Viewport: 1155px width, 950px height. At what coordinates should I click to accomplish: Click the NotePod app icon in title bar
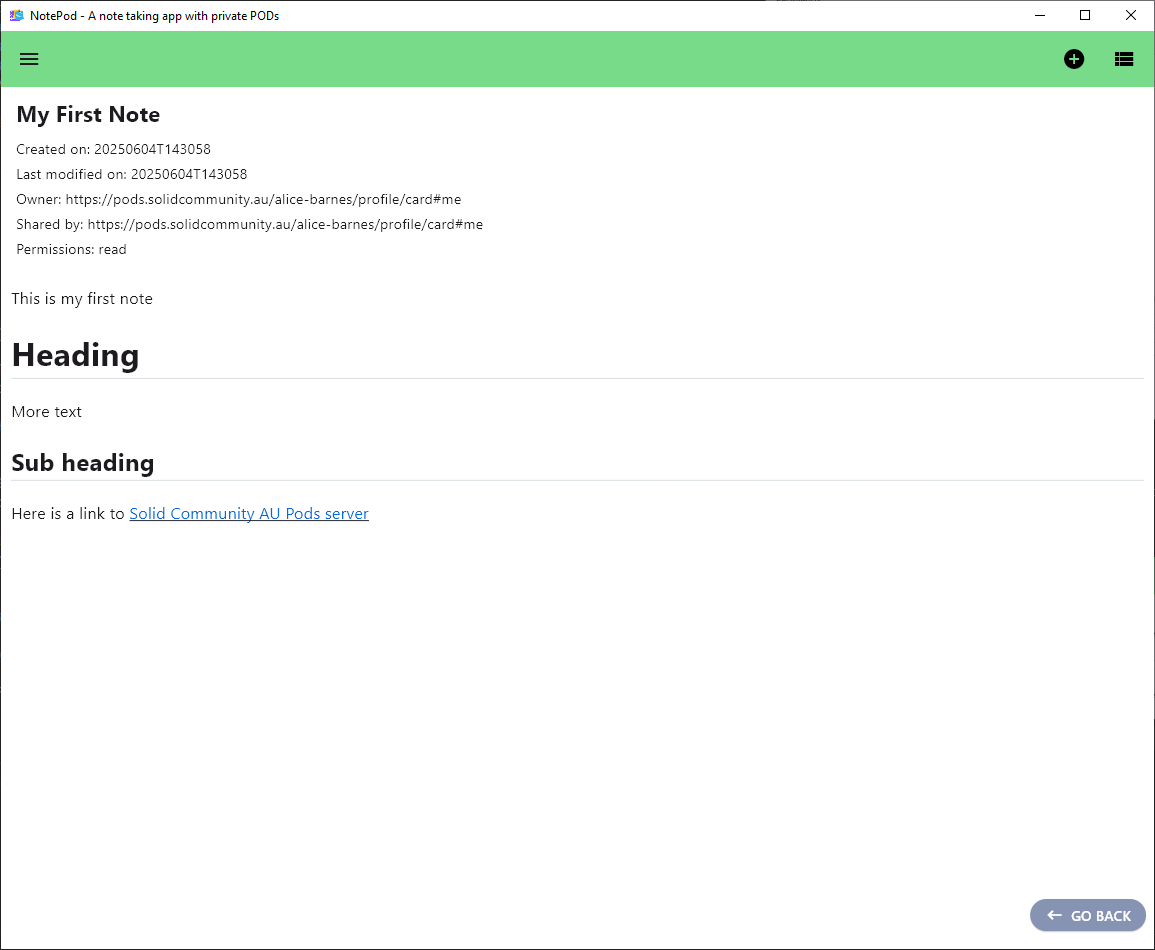[16, 15]
